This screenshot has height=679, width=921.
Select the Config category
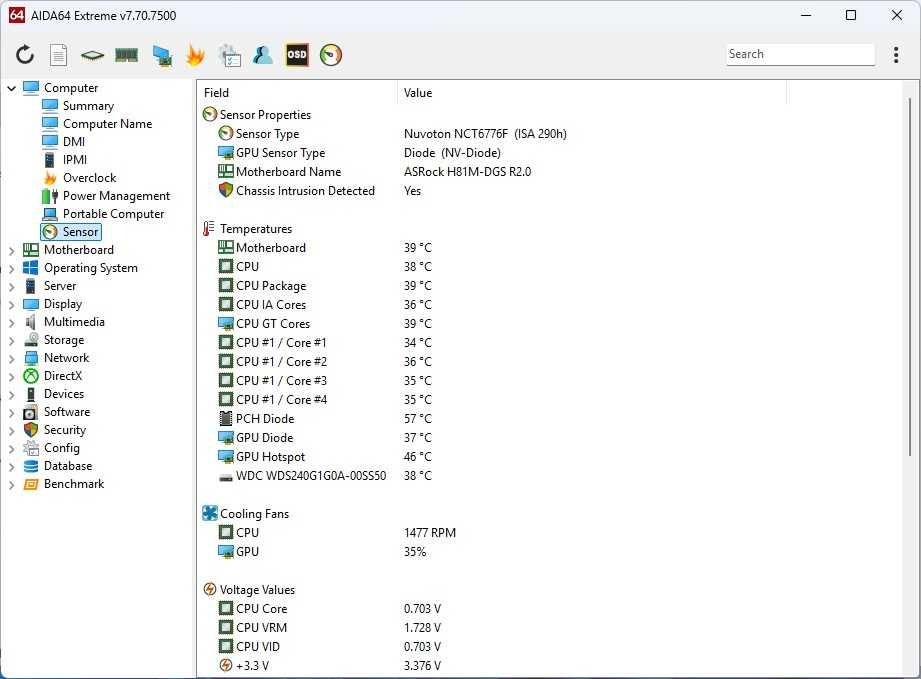point(61,448)
